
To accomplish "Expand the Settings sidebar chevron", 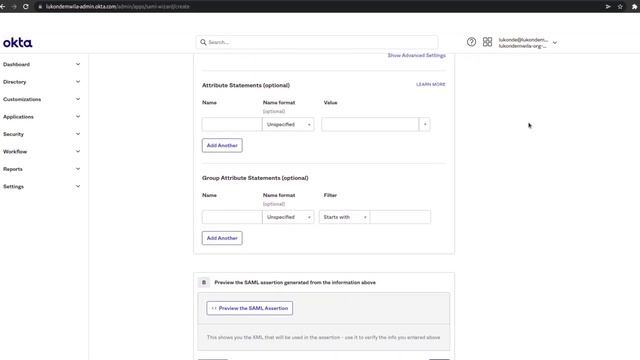I will click(78, 187).
